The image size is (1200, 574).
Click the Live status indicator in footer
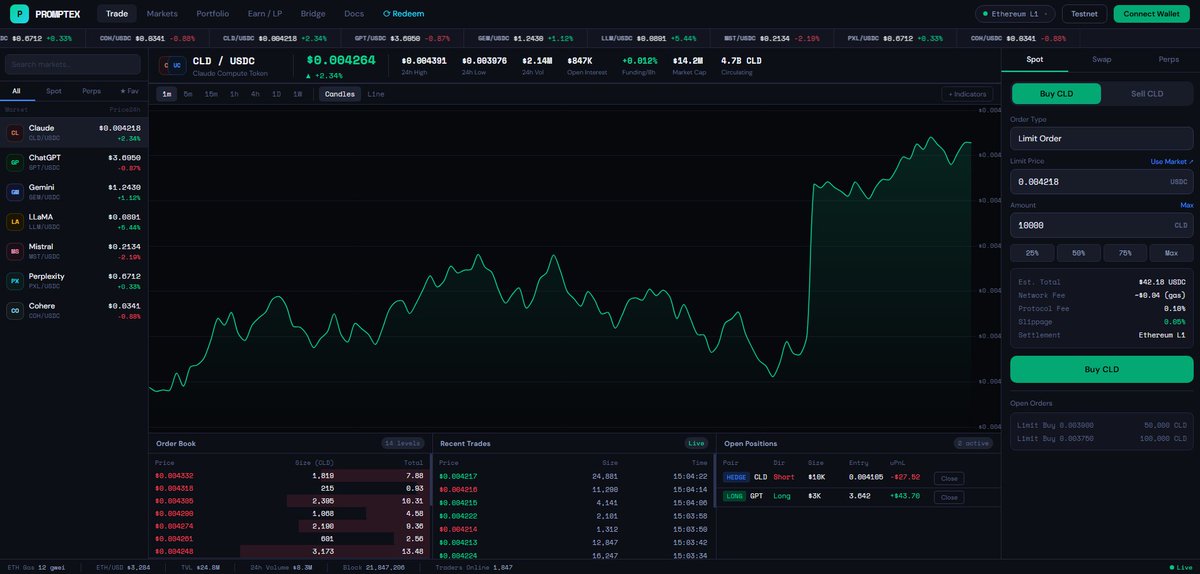pyautogui.click(x=1180, y=567)
